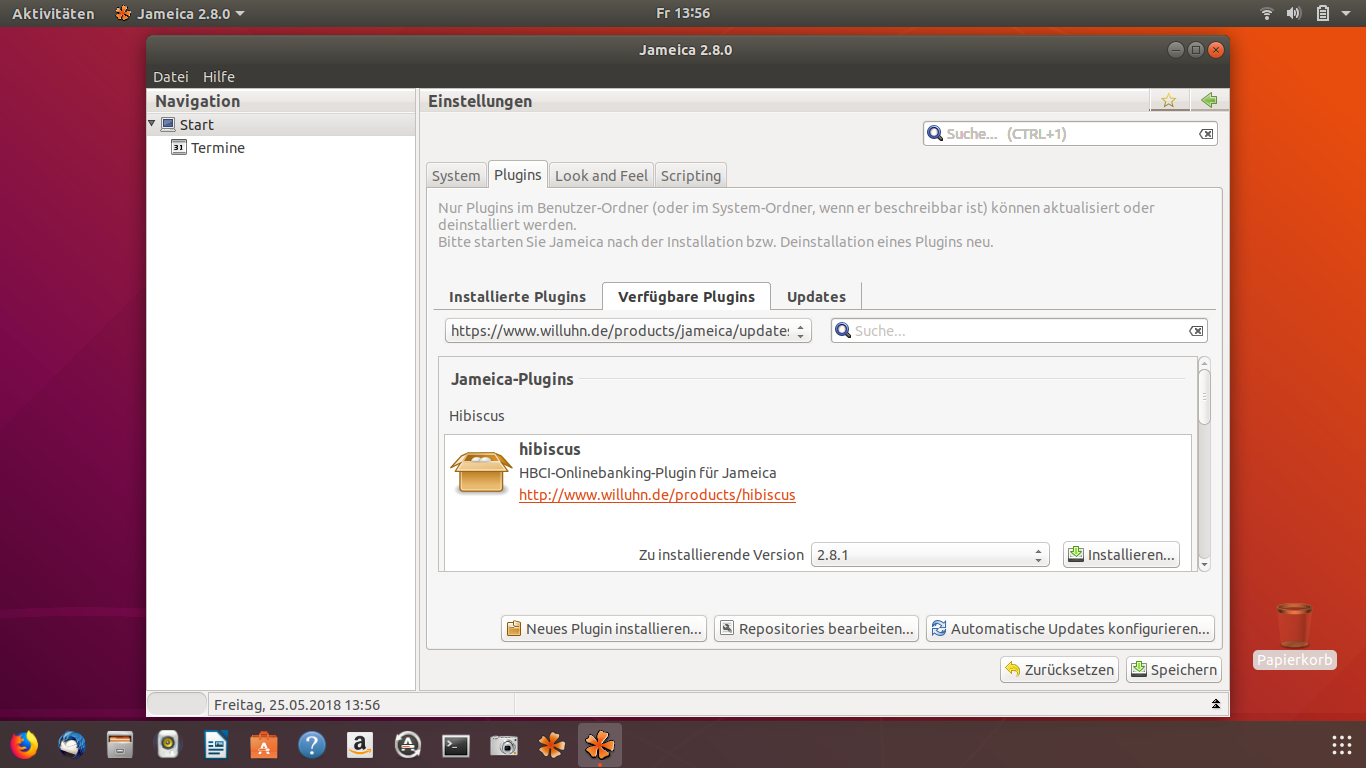
Task: Open the Help icon in dock
Action: [312, 745]
